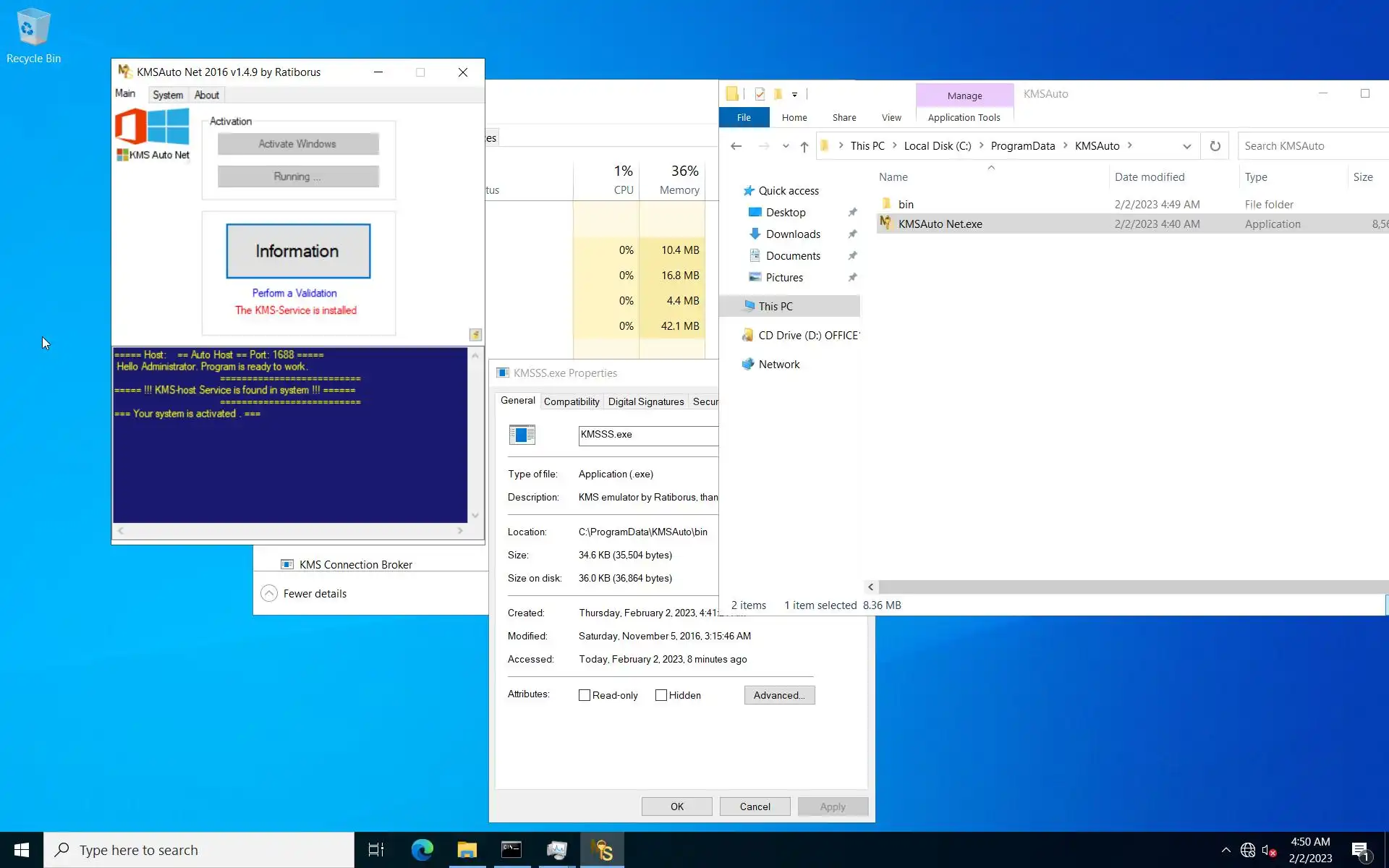The height and width of the screenshot is (868, 1389).
Task: Show hidden system tray icons
Action: 1226,850
